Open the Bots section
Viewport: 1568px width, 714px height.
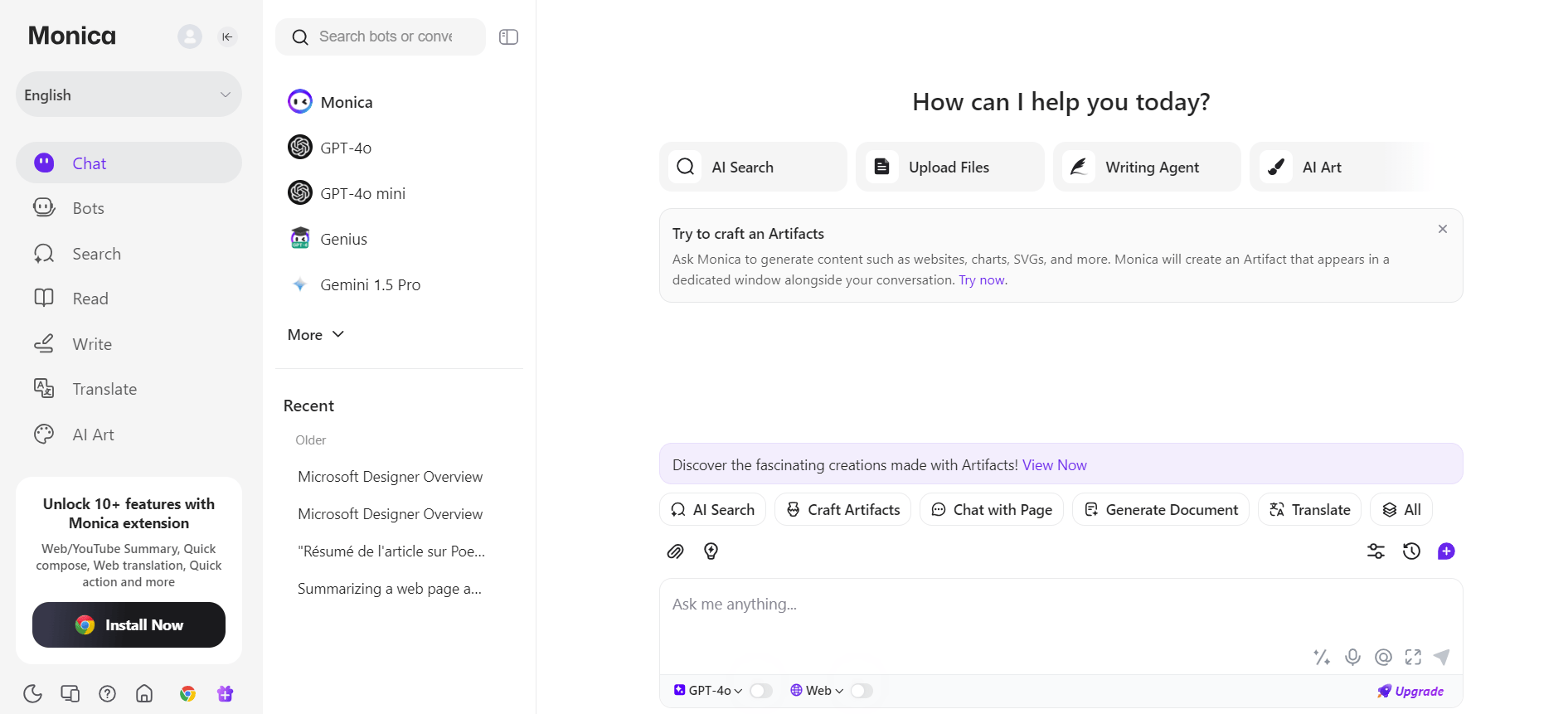click(129, 208)
